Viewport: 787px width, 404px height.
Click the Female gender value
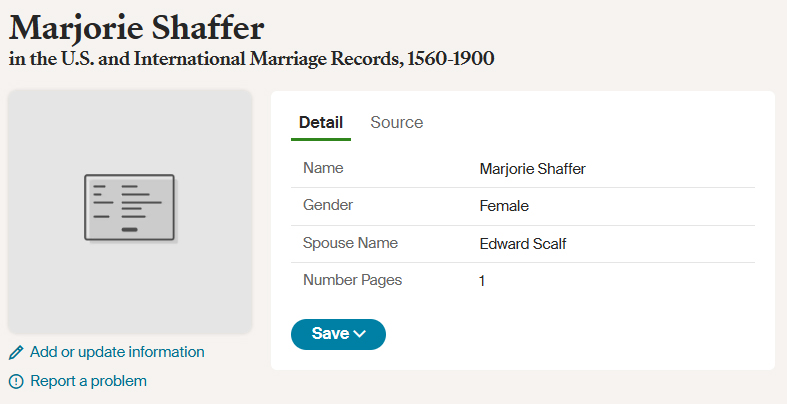(504, 206)
